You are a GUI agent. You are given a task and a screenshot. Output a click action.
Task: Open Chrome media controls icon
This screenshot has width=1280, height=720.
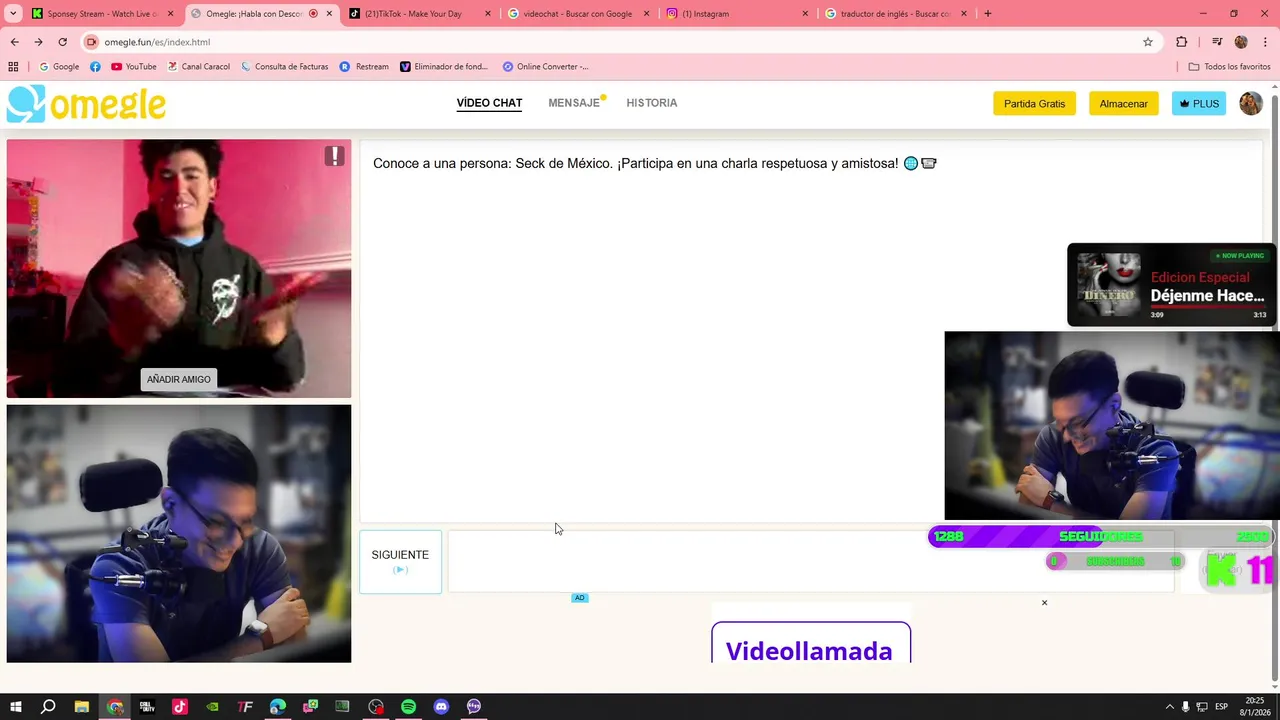[1217, 42]
